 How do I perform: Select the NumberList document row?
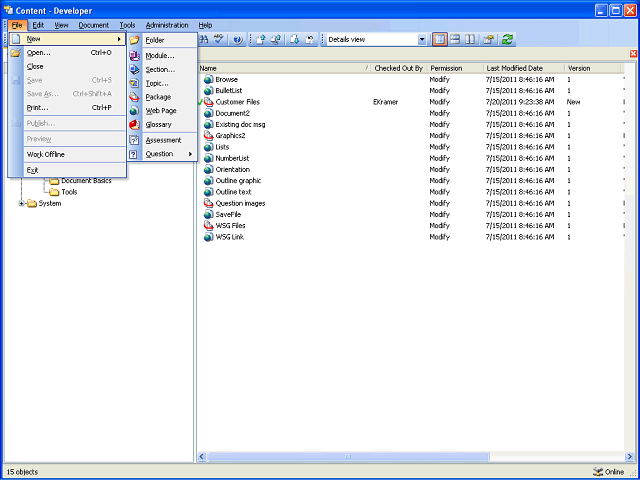point(411,158)
